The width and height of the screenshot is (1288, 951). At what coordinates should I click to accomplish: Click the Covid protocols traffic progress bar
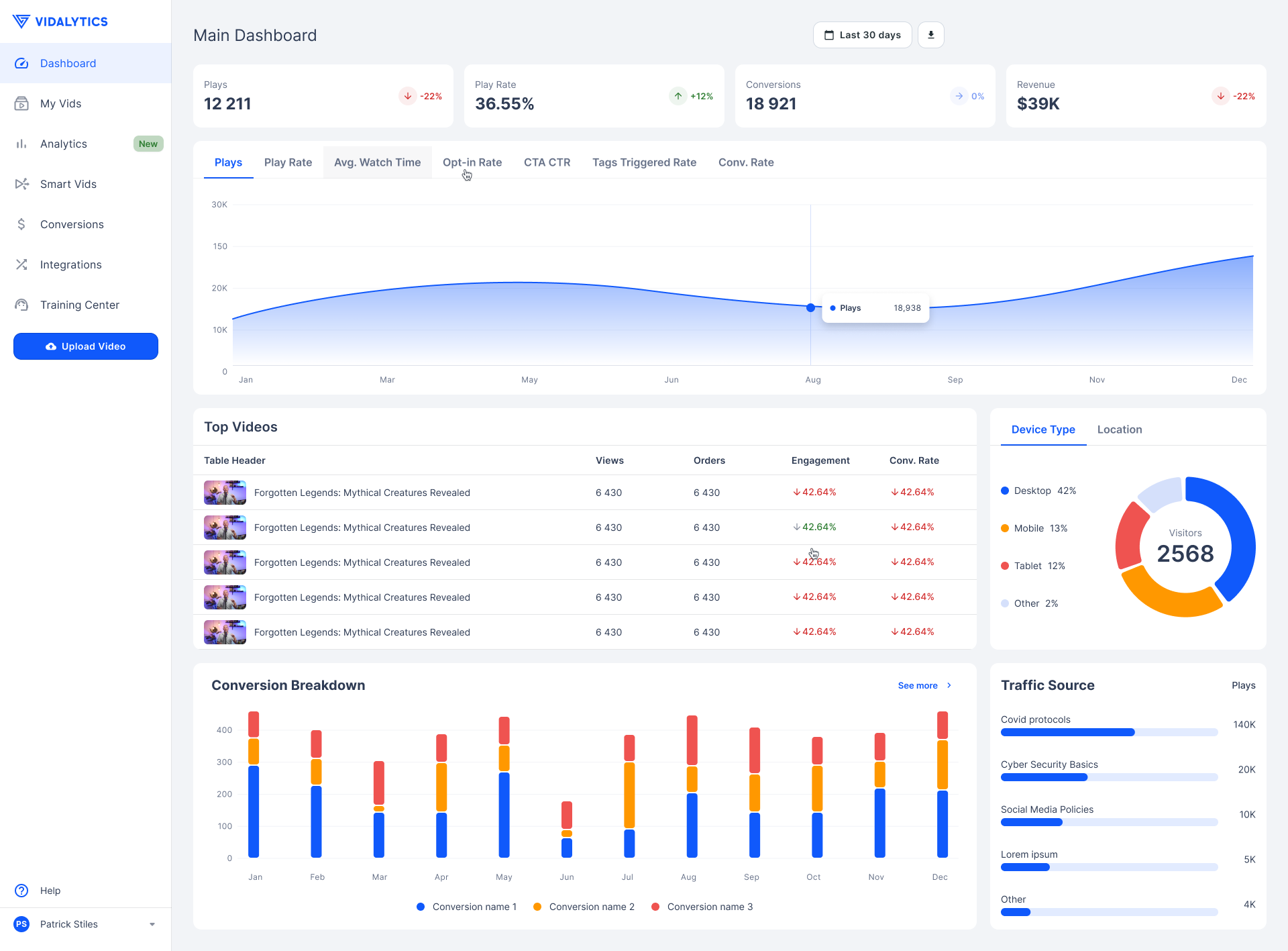(1108, 732)
